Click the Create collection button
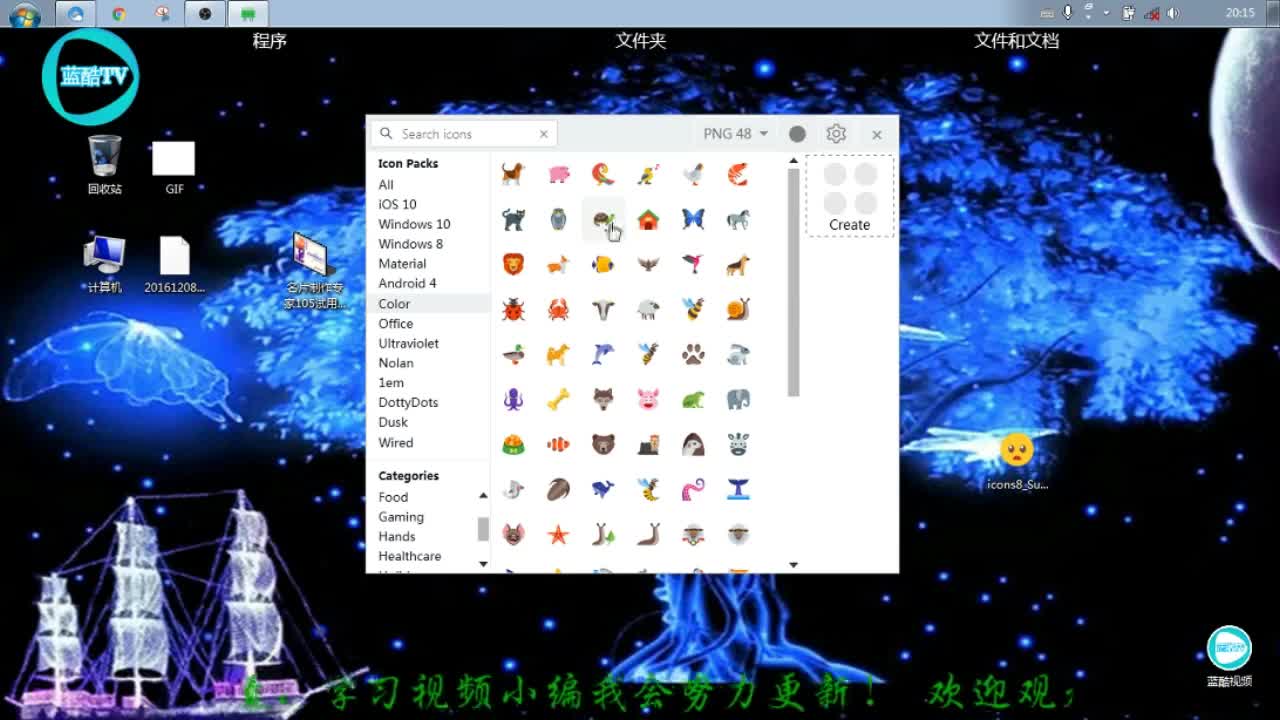1280x720 pixels. point(849,197)
